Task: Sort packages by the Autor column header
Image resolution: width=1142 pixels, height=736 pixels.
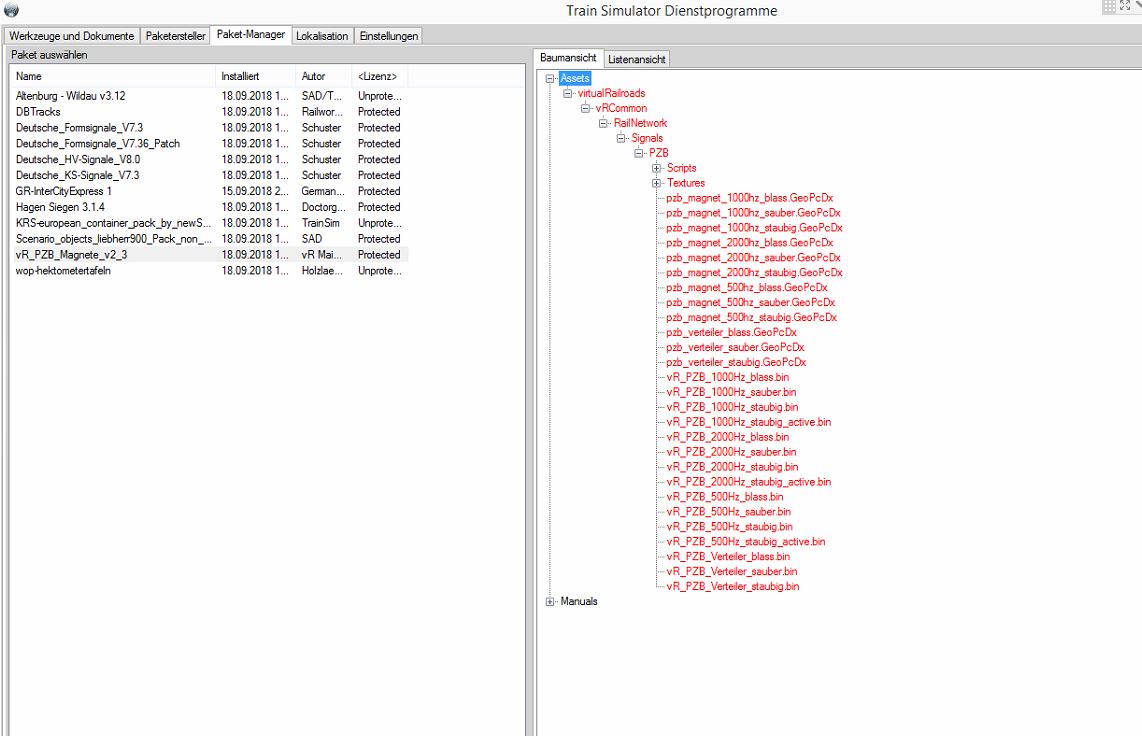Action: tap(323, 76)
